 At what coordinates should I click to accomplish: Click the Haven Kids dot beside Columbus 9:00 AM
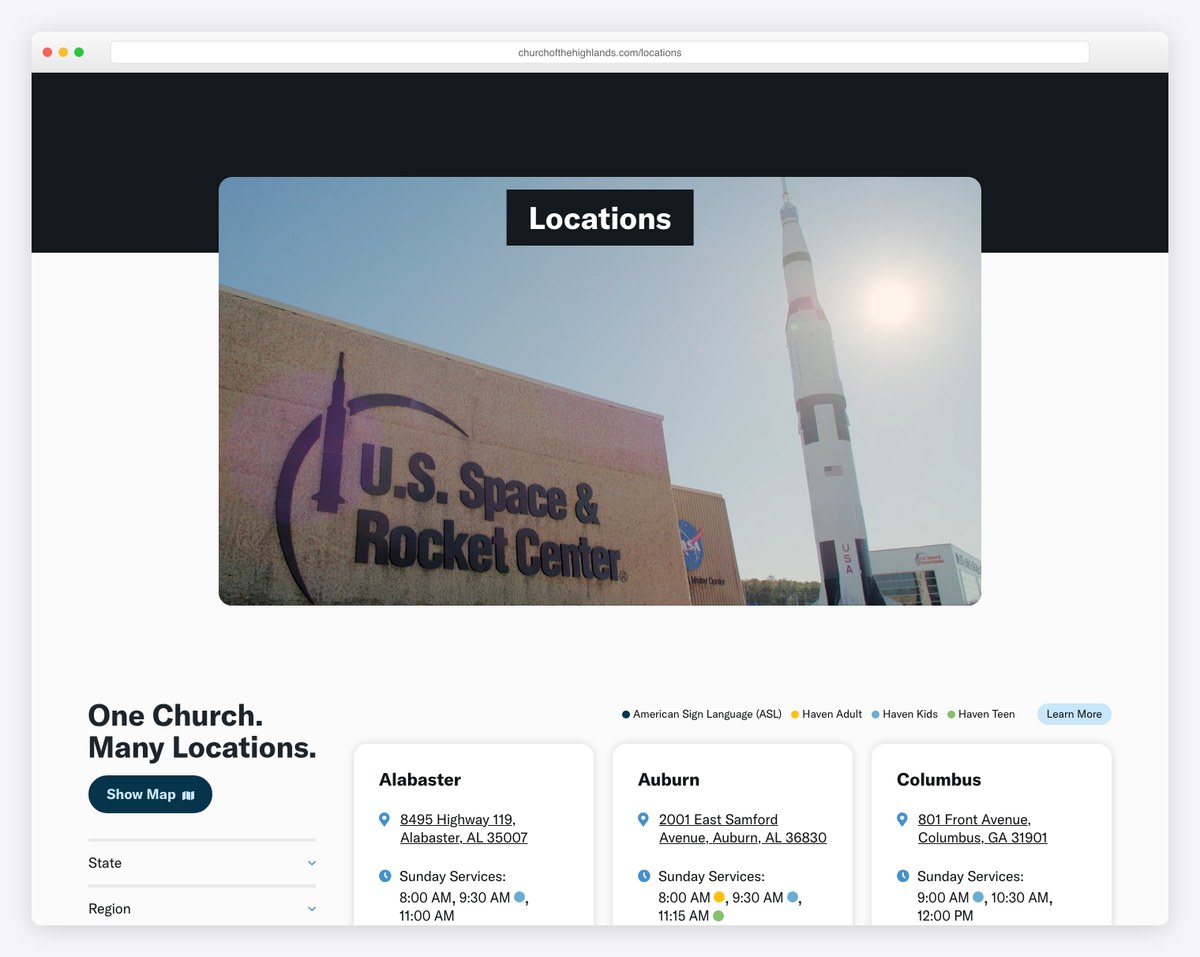pos(978,897)
